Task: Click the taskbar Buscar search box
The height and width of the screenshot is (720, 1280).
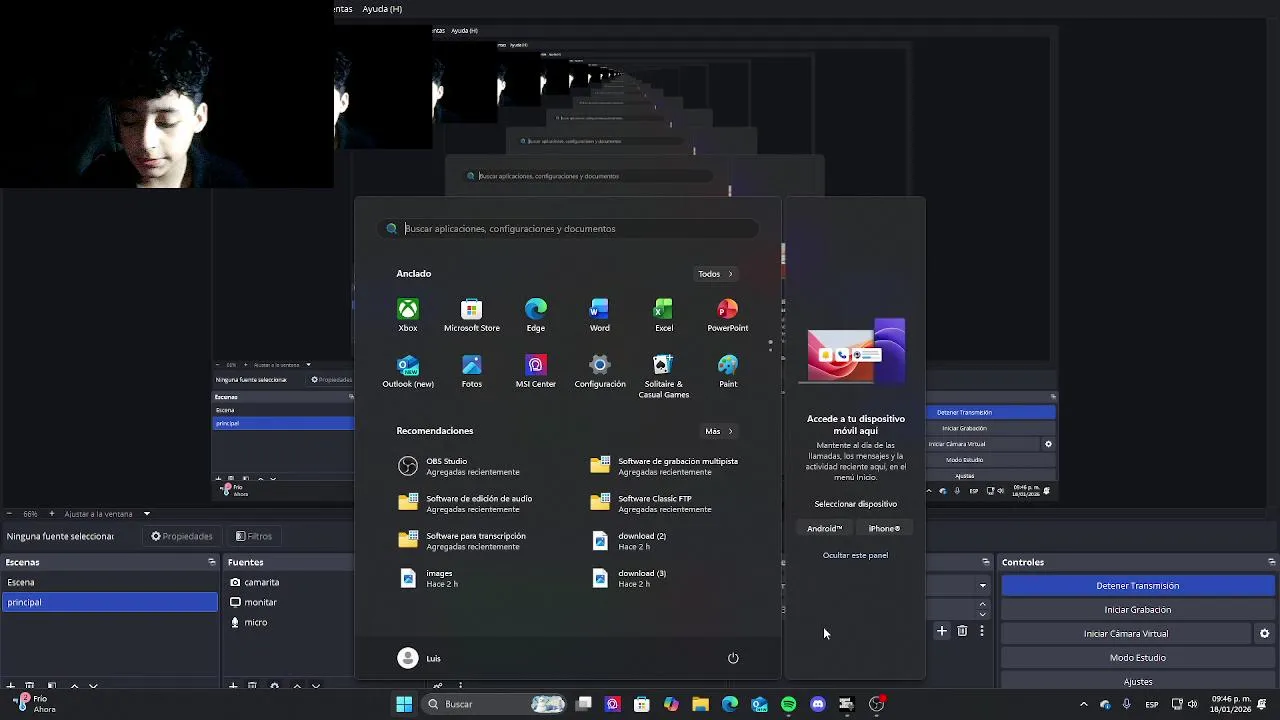Action: click(x=495, y=704)
